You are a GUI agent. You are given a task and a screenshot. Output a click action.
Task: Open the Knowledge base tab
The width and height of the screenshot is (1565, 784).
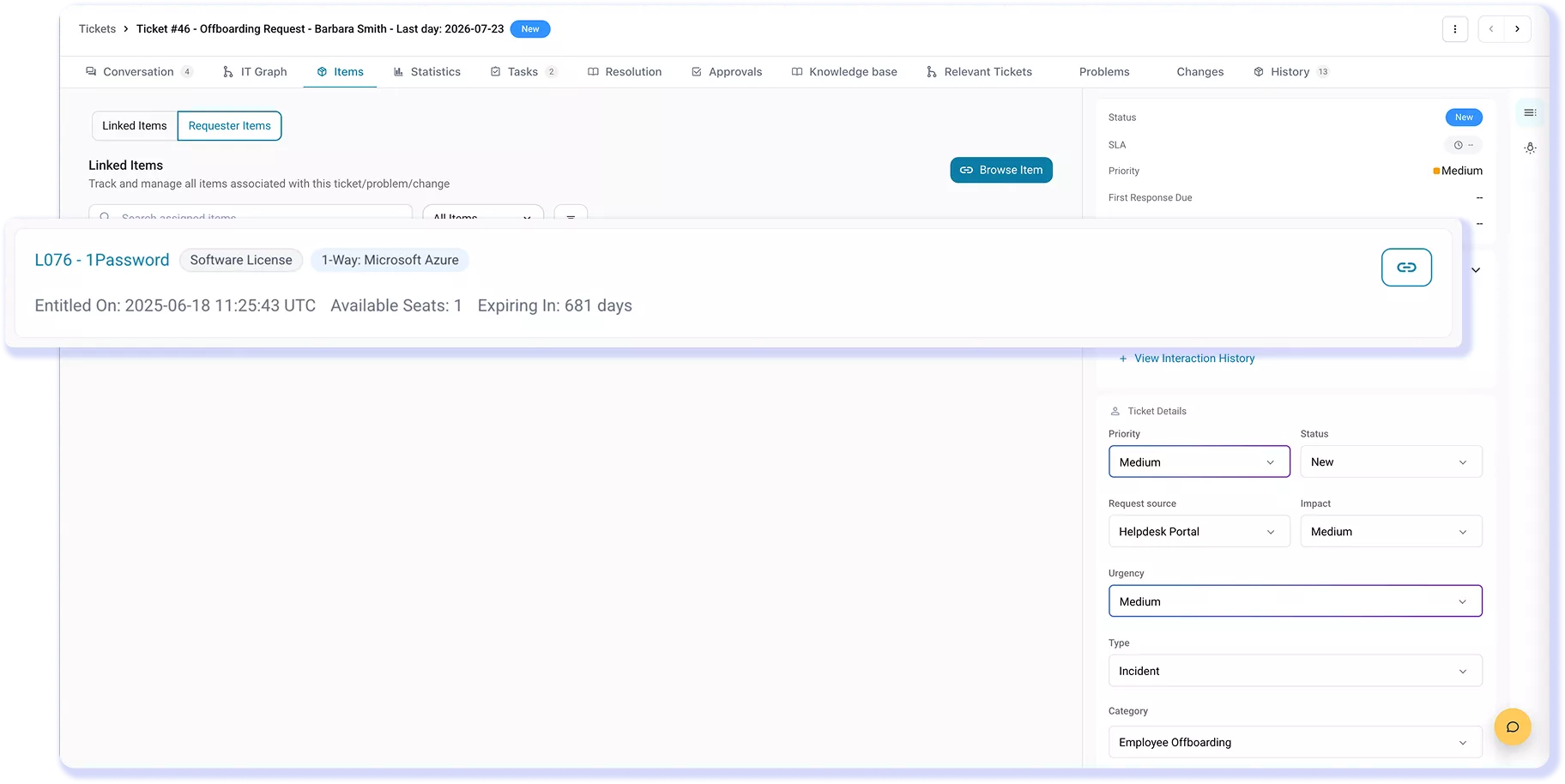click(x=844, y=72)
